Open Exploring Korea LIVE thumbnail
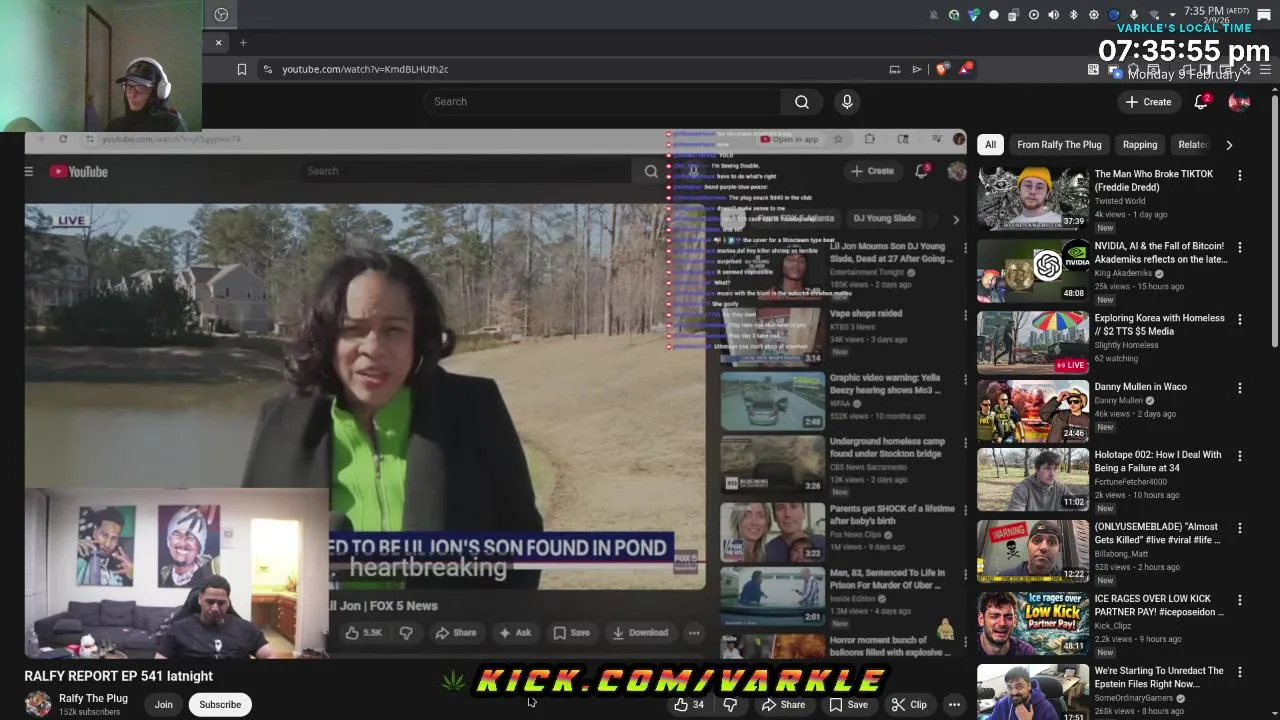1280x720 pixels. click(1032, 342)
